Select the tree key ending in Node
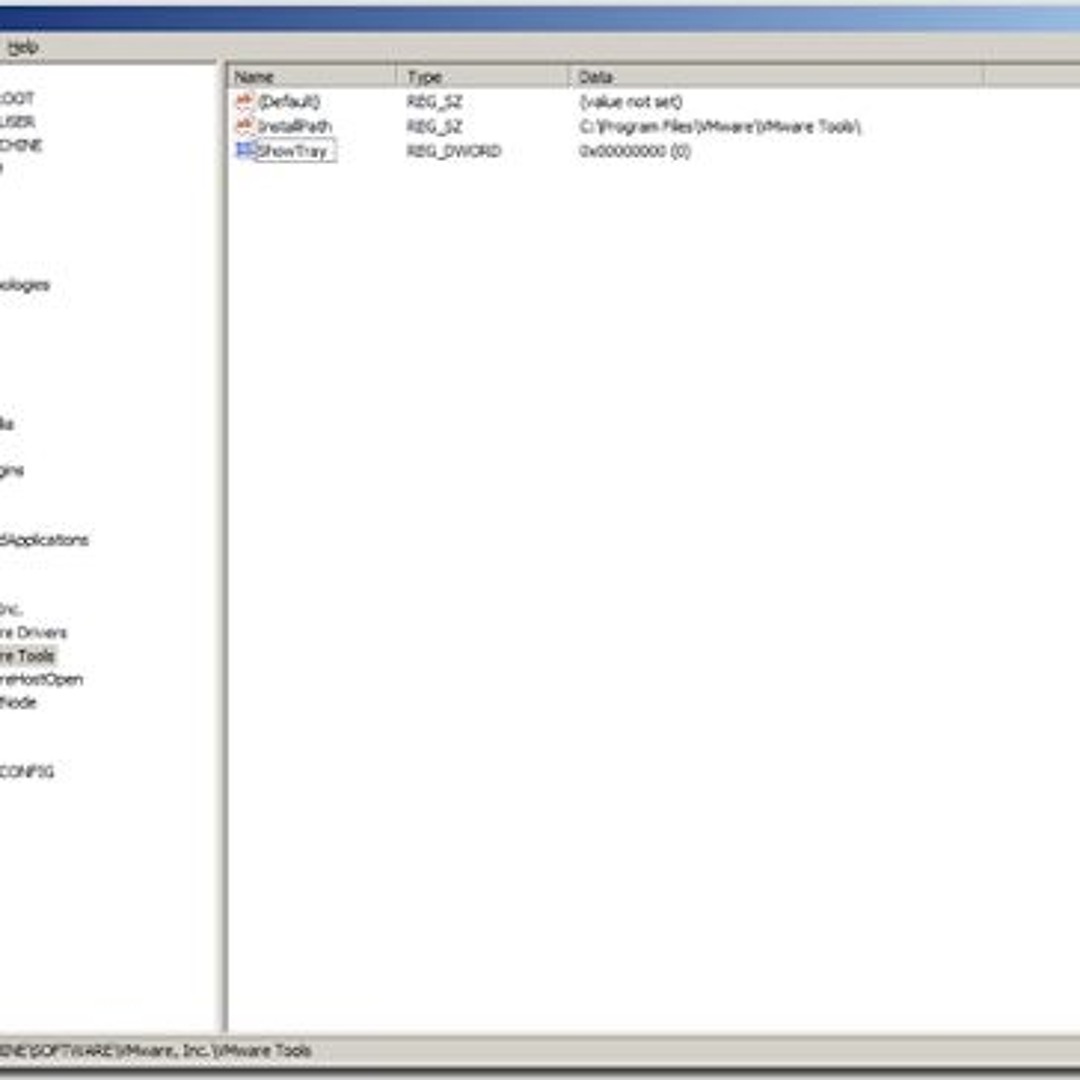Screen dimensions: 1080x1080 coord(18,703)
